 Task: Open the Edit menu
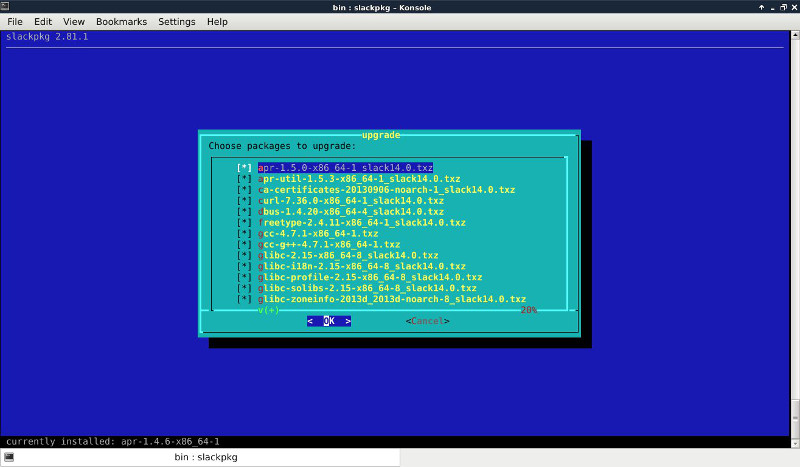tap(43, 21)
